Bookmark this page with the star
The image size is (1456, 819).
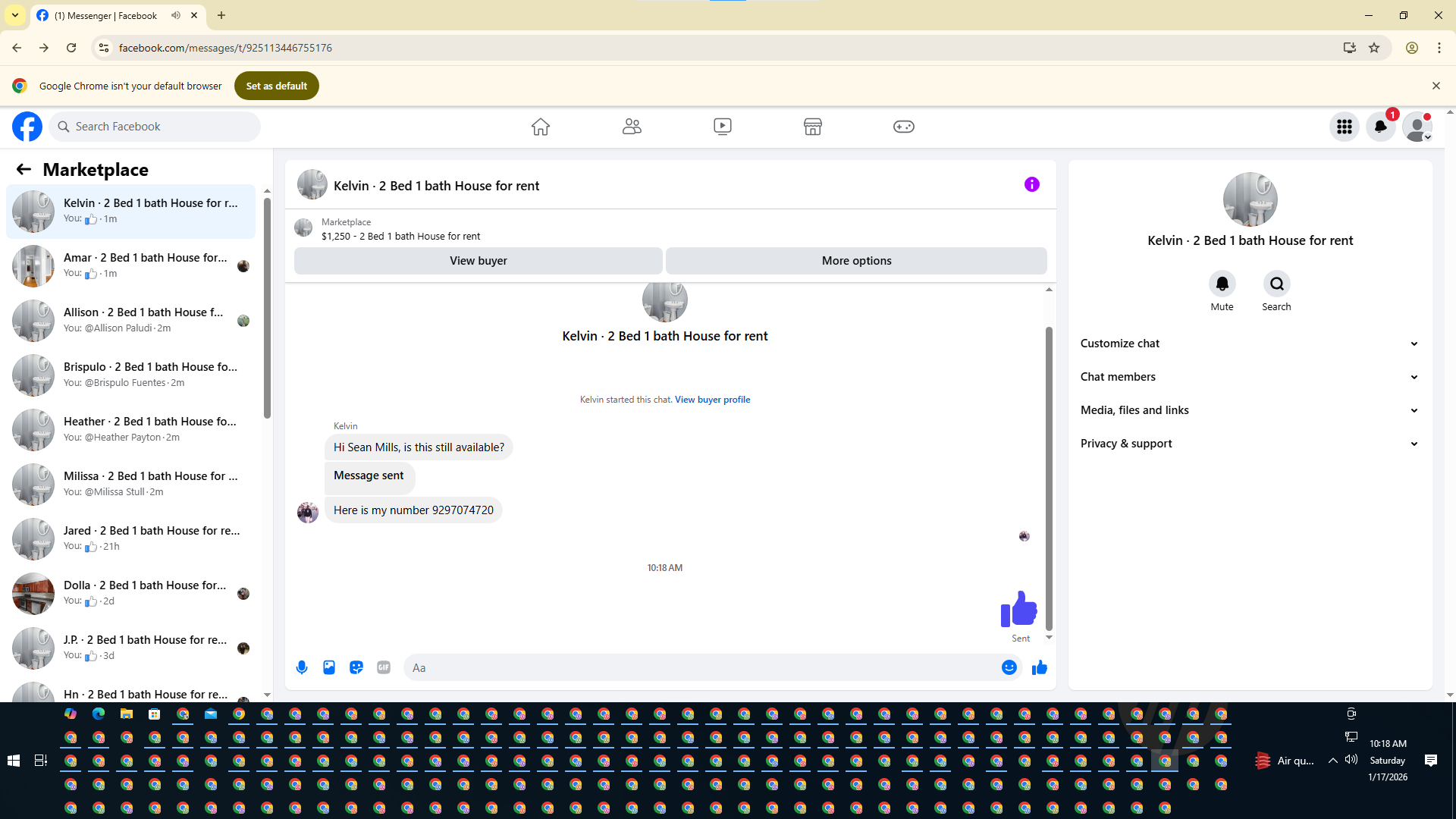(x=1374, y=48)
